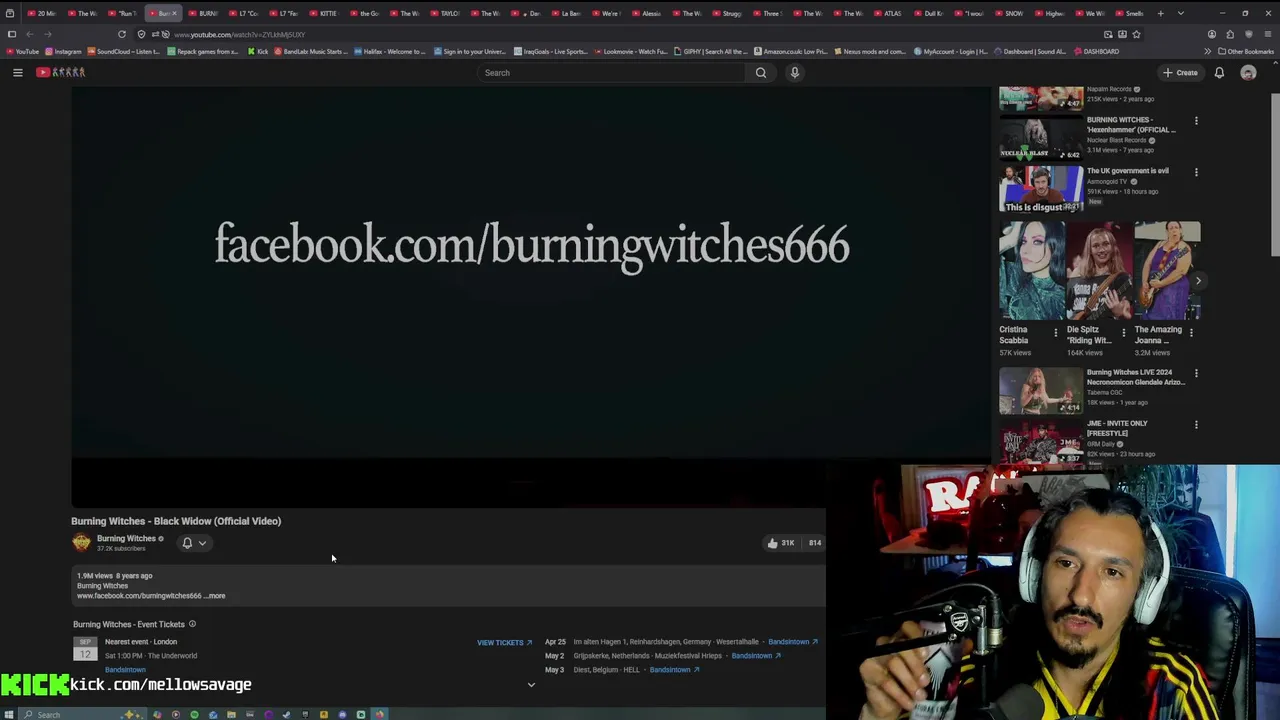
Task: Open the Bandsintown link for May 2 event
Action: [x=756, y=656]
